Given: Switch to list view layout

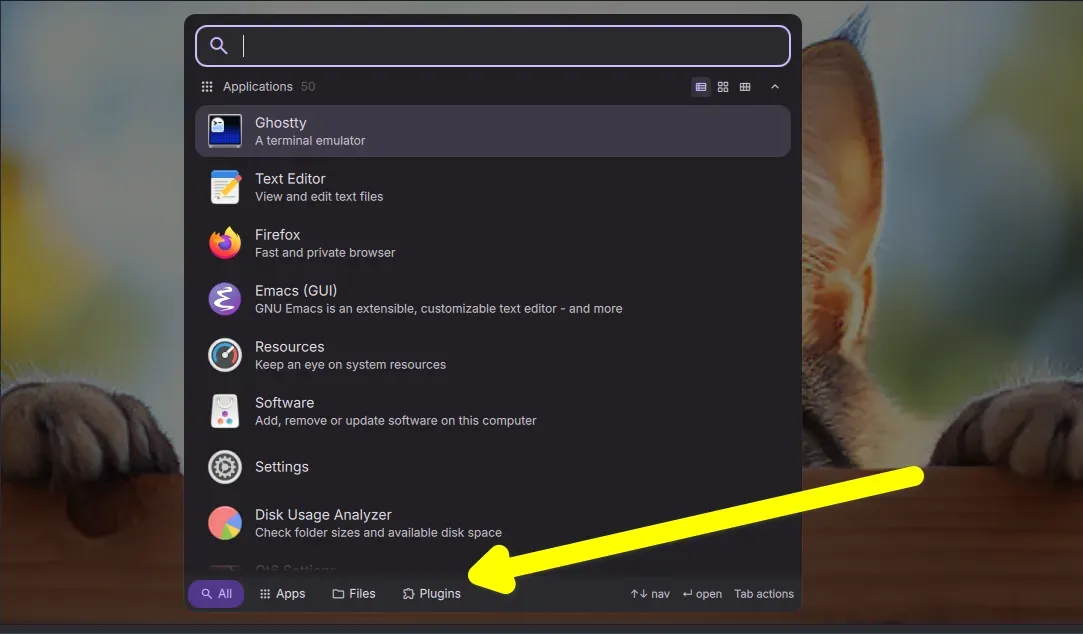Looking at the screenshot, I should 701,87.
